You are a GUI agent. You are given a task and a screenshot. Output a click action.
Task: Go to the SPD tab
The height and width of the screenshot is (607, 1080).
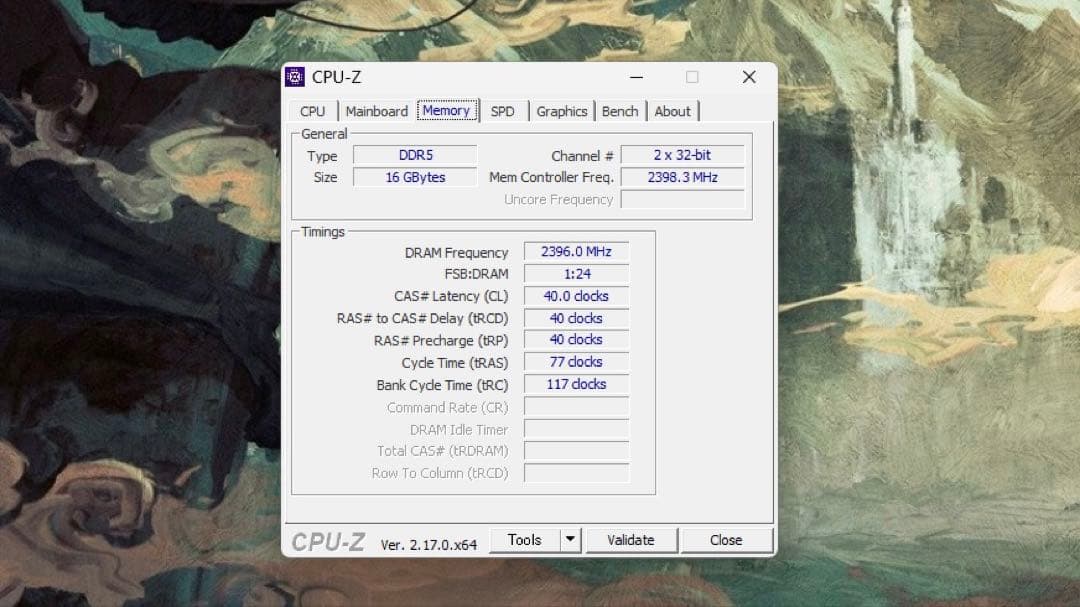(x=503, y=111)
